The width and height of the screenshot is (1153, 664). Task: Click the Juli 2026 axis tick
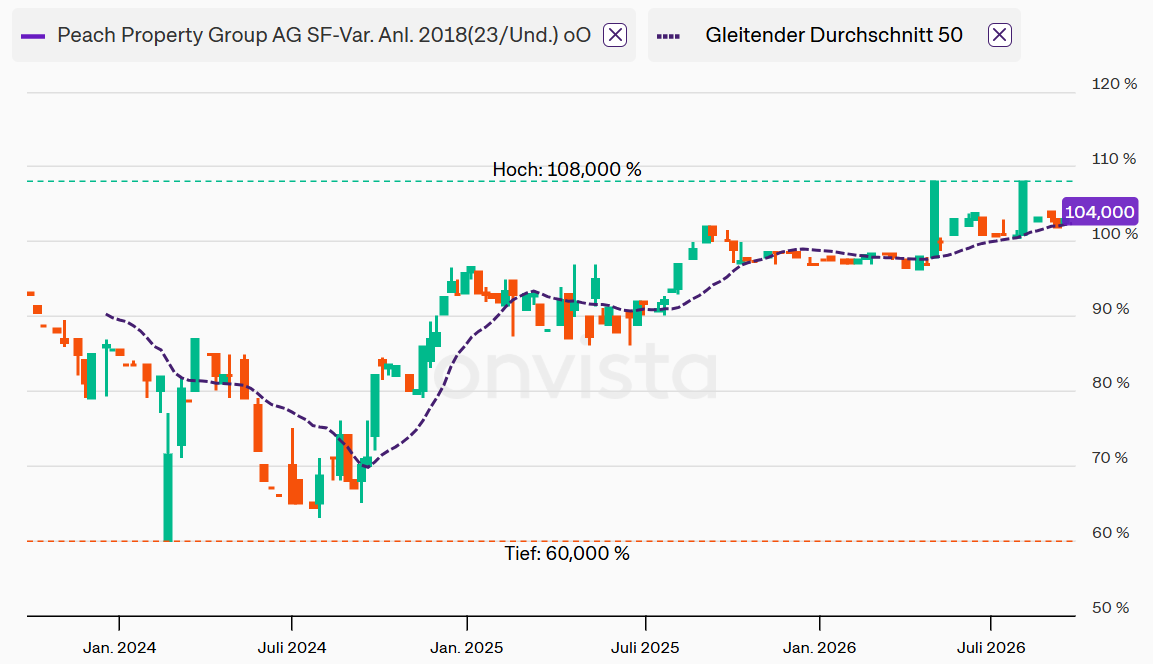990,648
